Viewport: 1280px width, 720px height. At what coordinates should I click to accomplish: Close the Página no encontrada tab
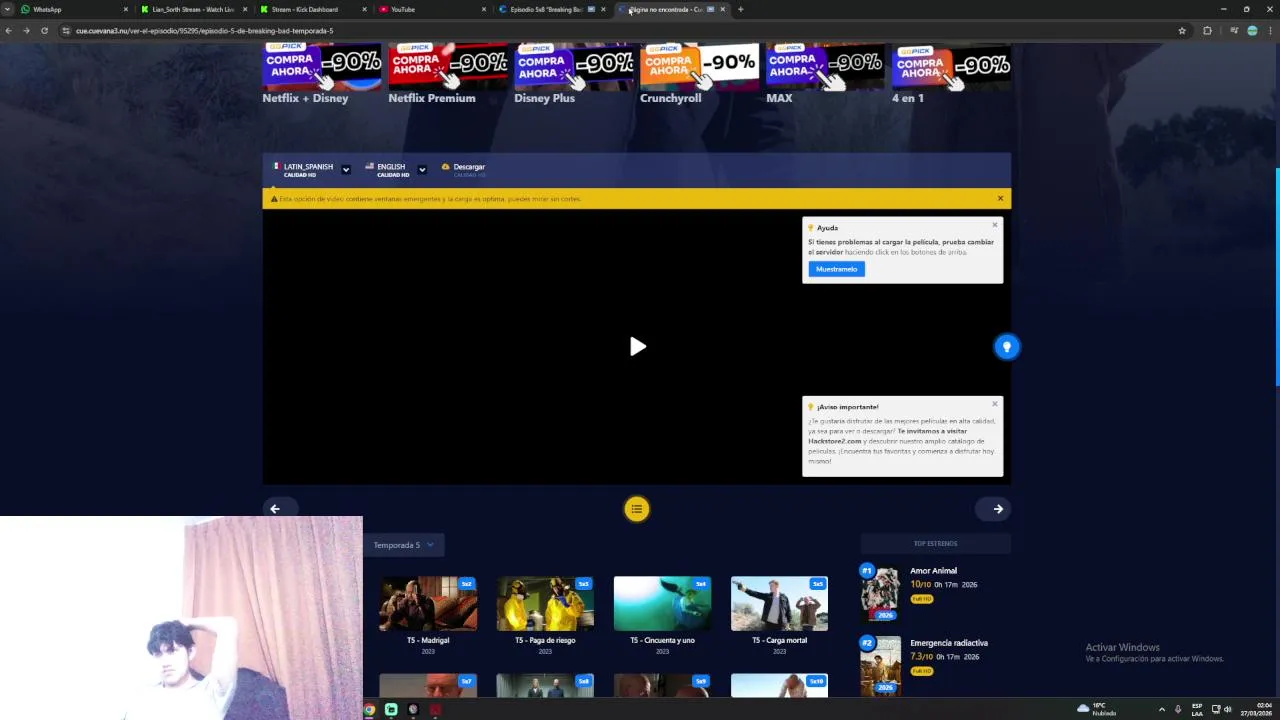click(x=722, y=9)
